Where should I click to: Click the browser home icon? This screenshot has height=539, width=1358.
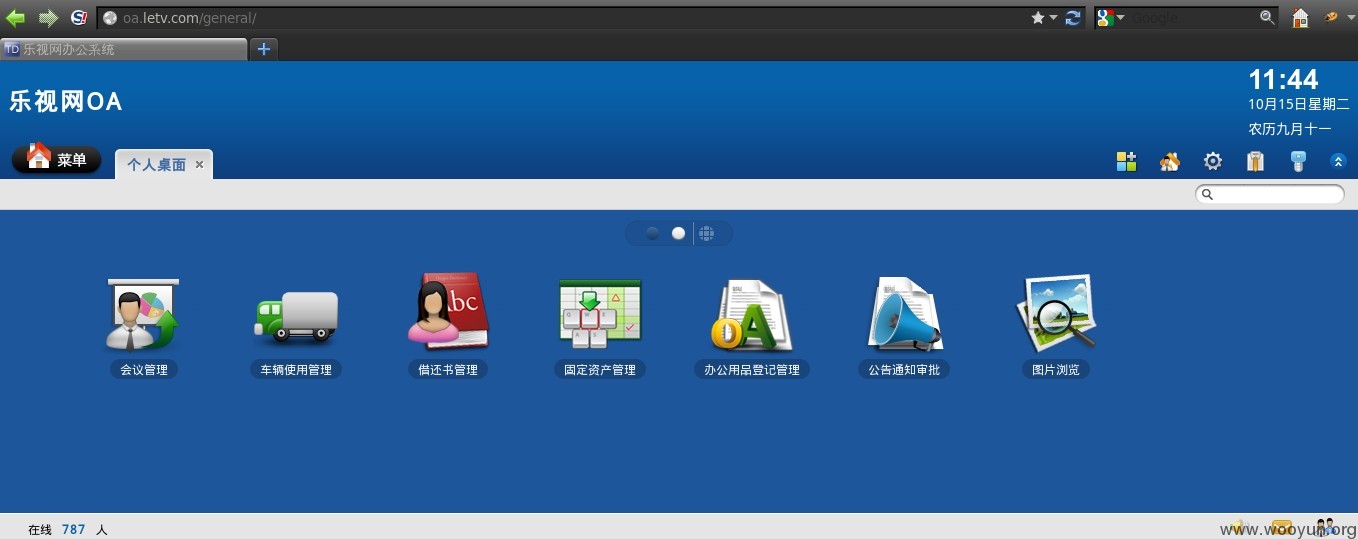[x=1300, y=17]
